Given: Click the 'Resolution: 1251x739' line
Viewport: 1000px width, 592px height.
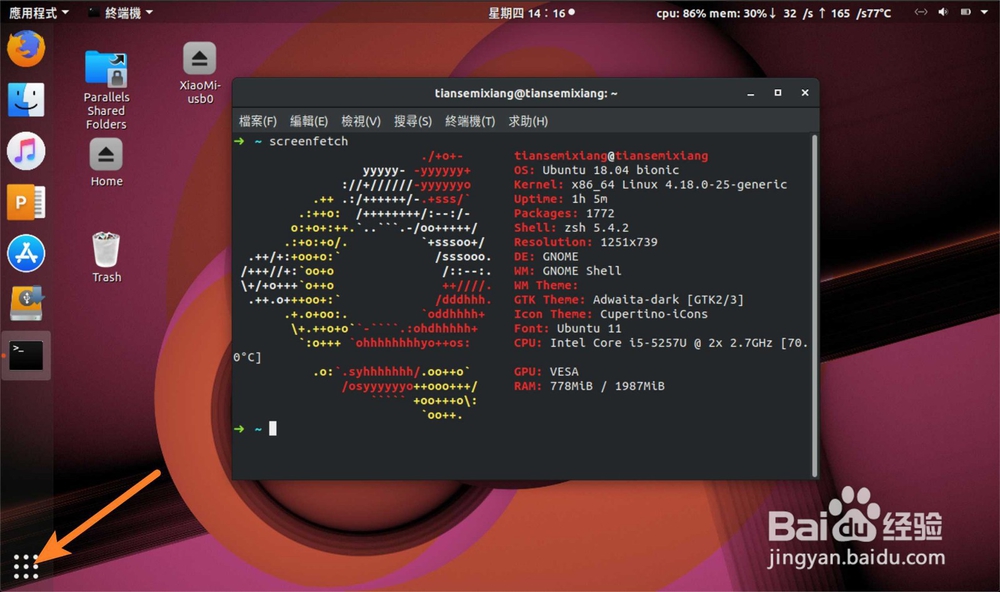Looking at the screenshot, I should (x=585, y=242).
